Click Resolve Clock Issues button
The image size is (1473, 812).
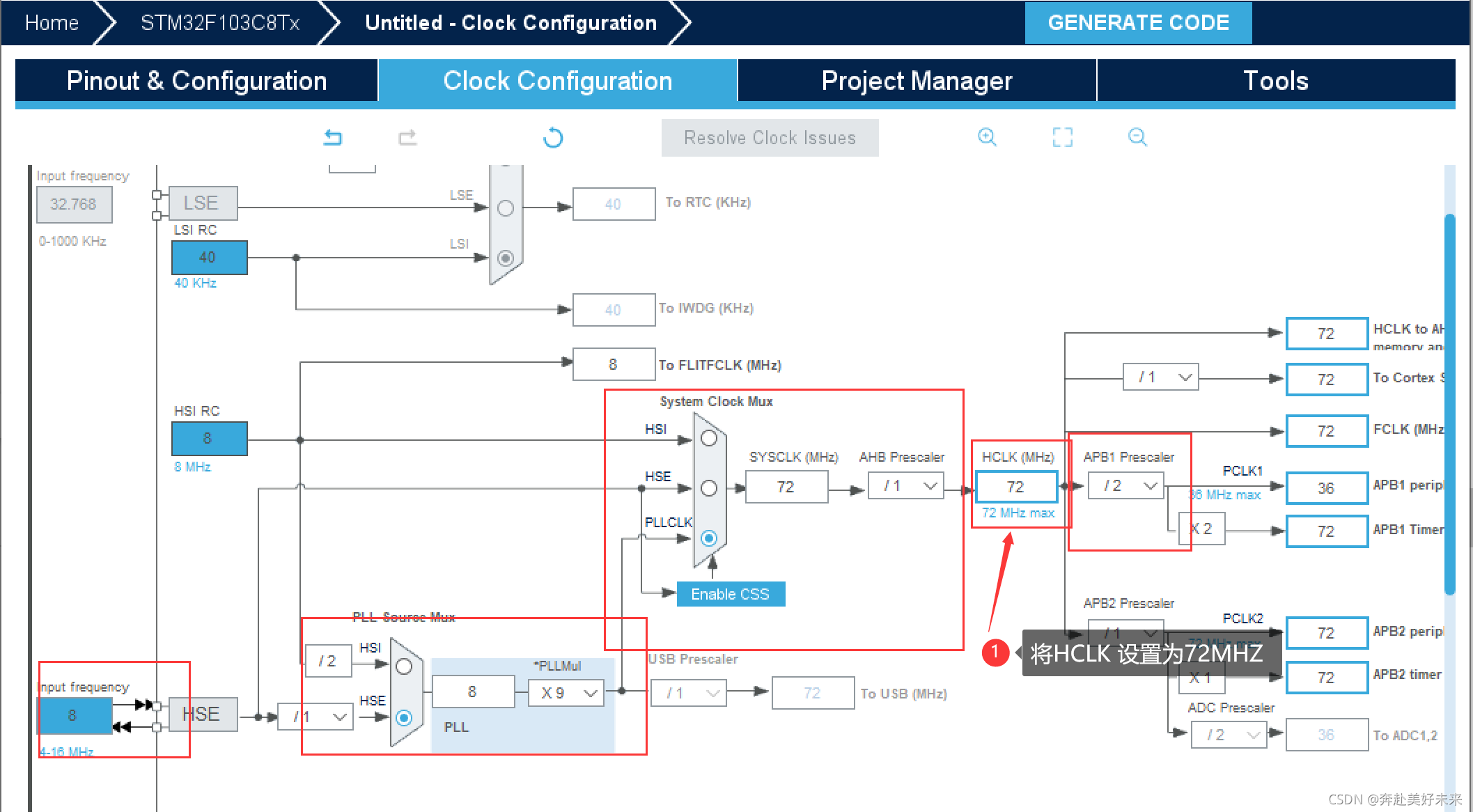(x=770, y=137)
